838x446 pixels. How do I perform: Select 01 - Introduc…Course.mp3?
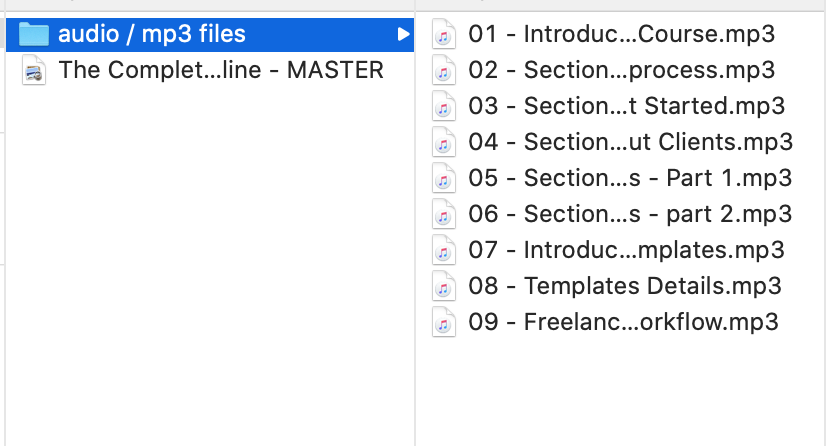coord(622,35)
